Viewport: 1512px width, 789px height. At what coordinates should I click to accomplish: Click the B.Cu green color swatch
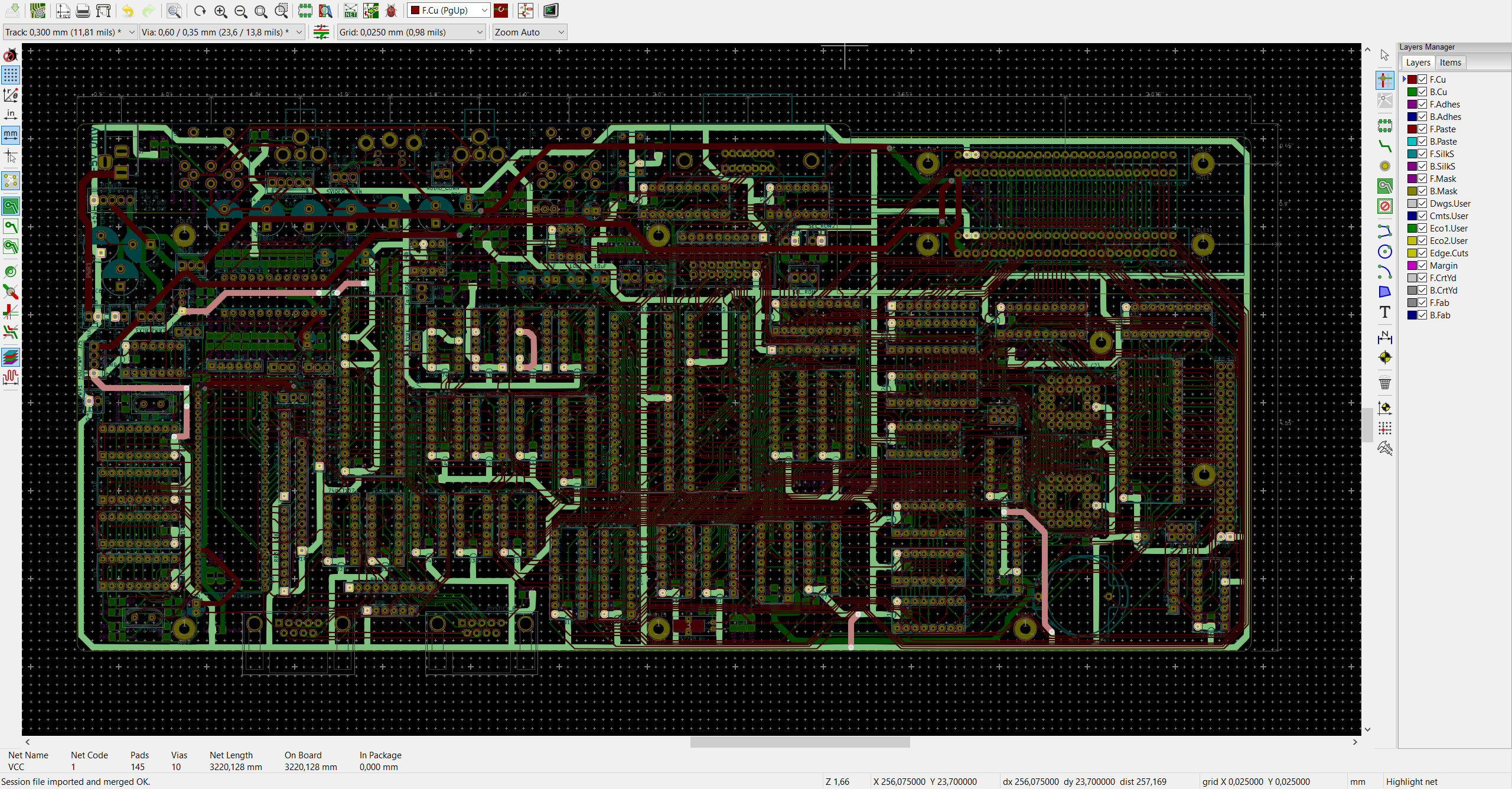tap(1412, 92)
